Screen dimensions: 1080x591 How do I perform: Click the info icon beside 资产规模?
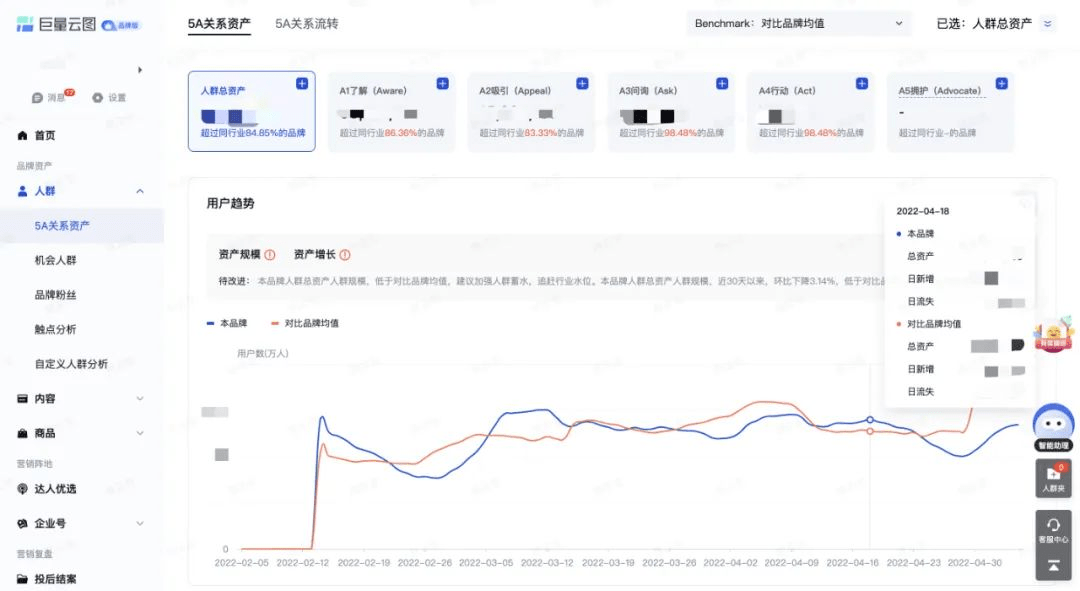(x=270, y=255)
